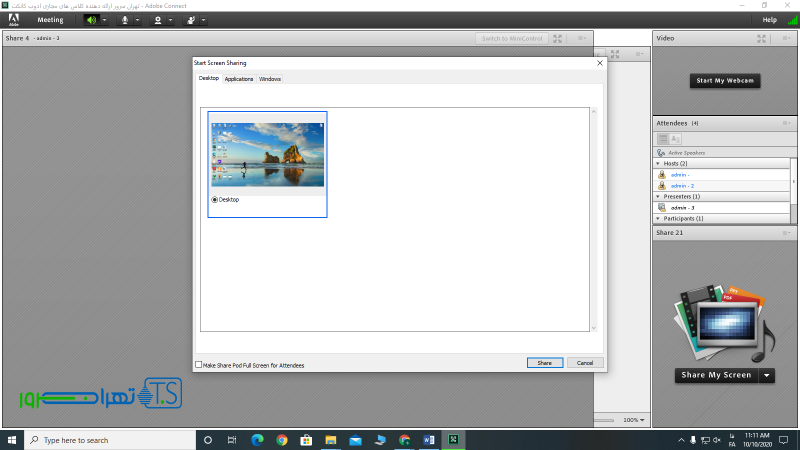
Task: Open Microsoft Word from the taskbar
Action: coord(428,440)
